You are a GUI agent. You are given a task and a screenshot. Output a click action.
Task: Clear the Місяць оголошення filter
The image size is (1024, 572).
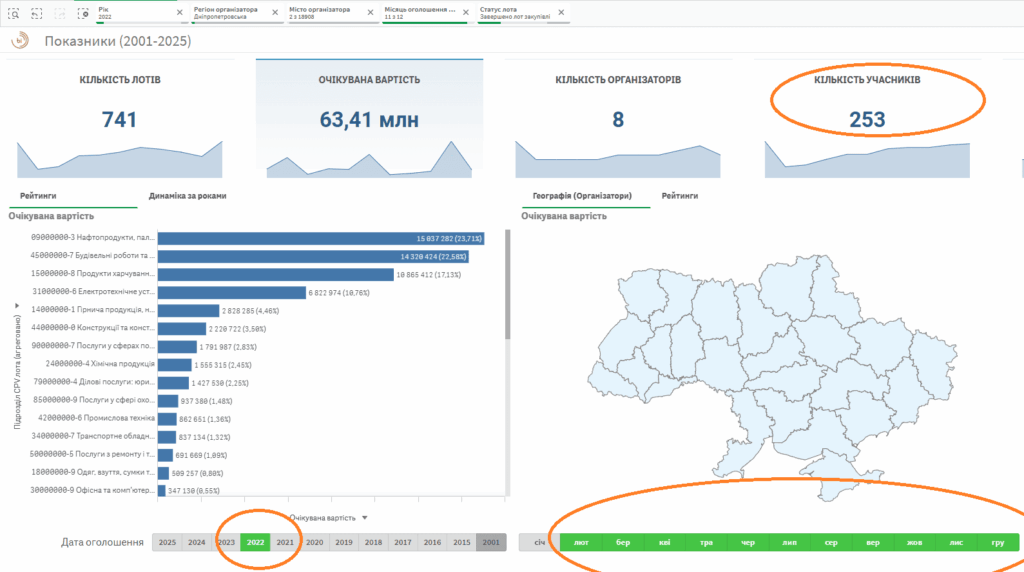(466, 13)
